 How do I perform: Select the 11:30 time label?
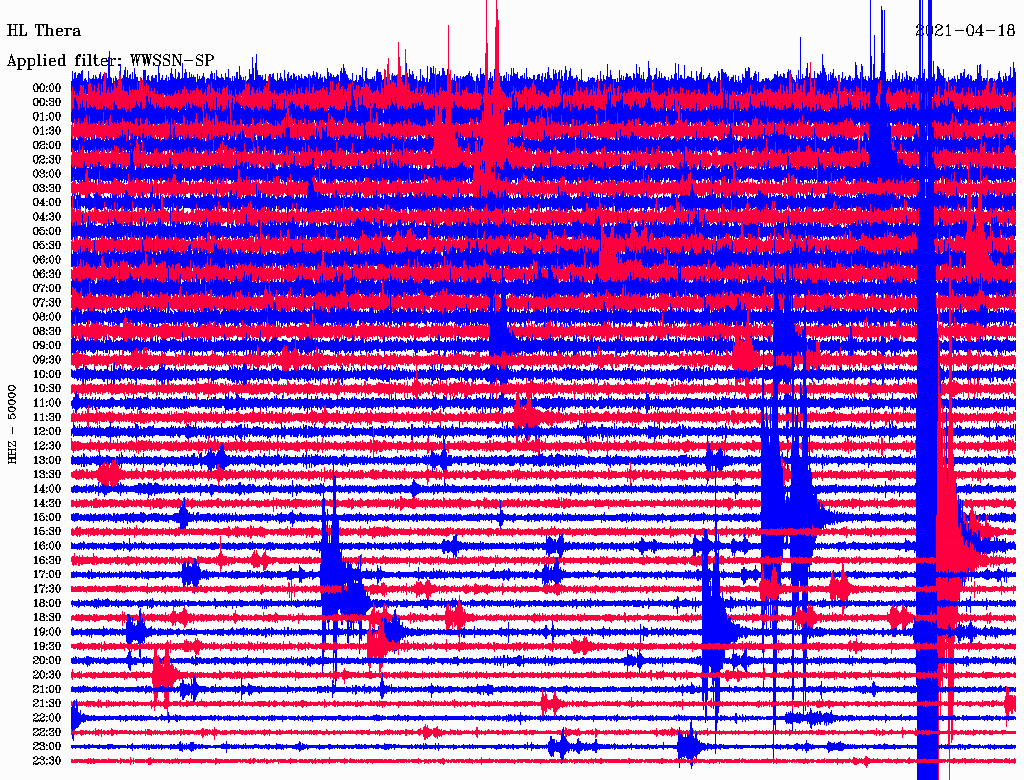47,417
